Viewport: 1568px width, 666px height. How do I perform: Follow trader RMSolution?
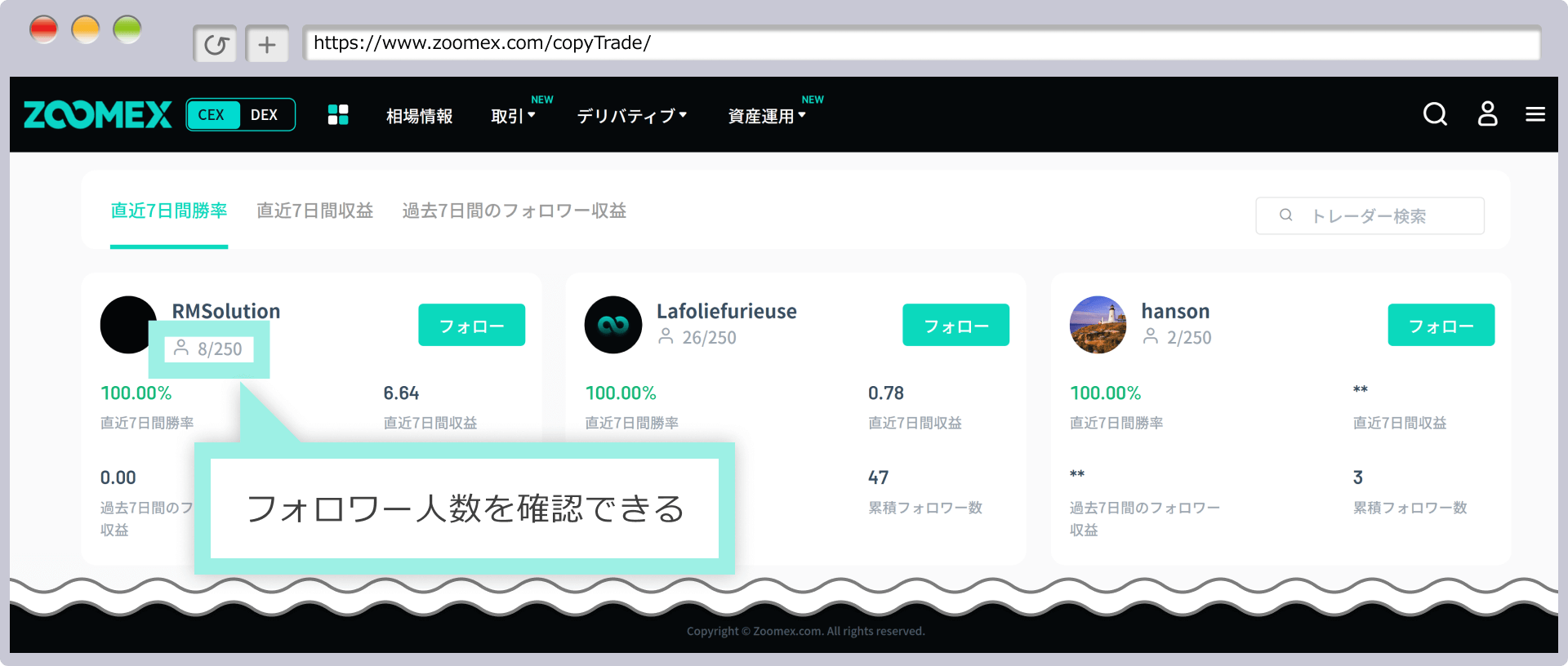[x=471, y=326]
